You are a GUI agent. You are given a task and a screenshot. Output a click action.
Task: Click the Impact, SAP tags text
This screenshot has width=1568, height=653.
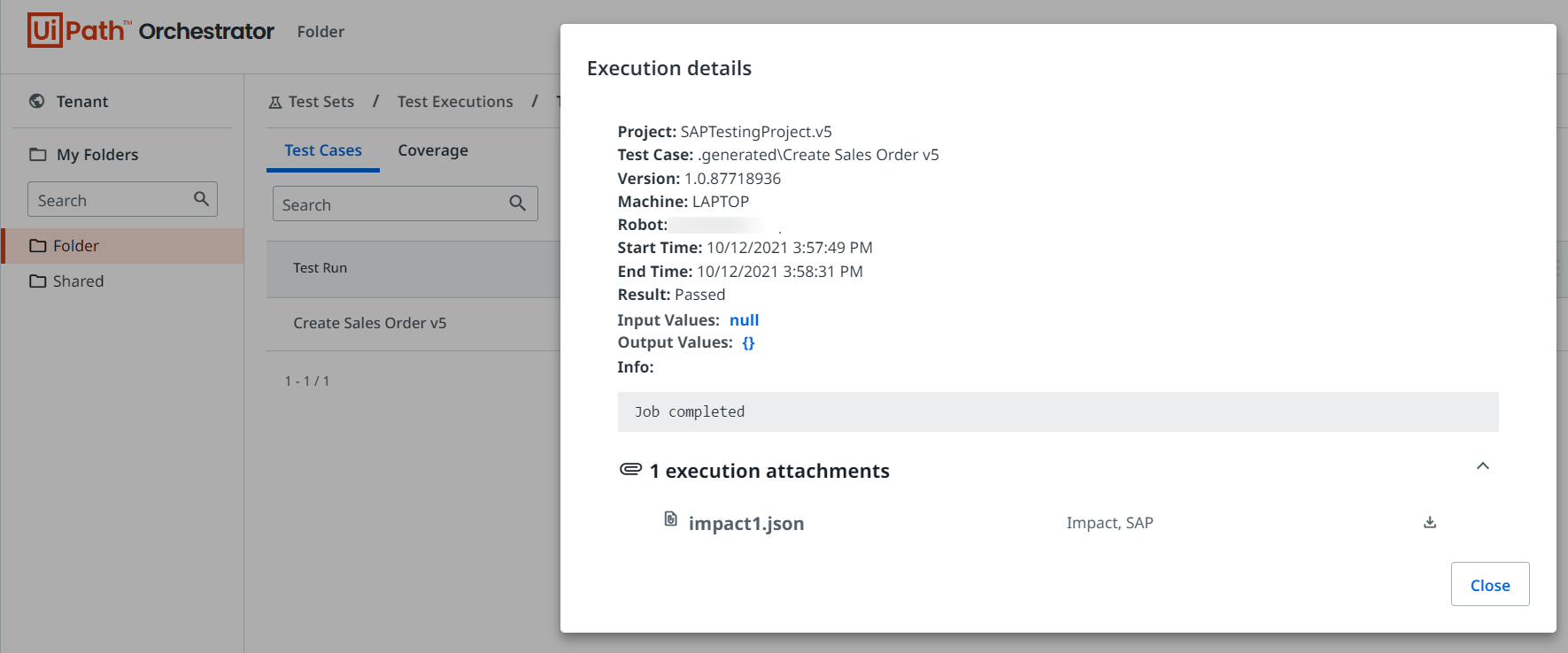pyautogui.click(x=1109, y=523)
